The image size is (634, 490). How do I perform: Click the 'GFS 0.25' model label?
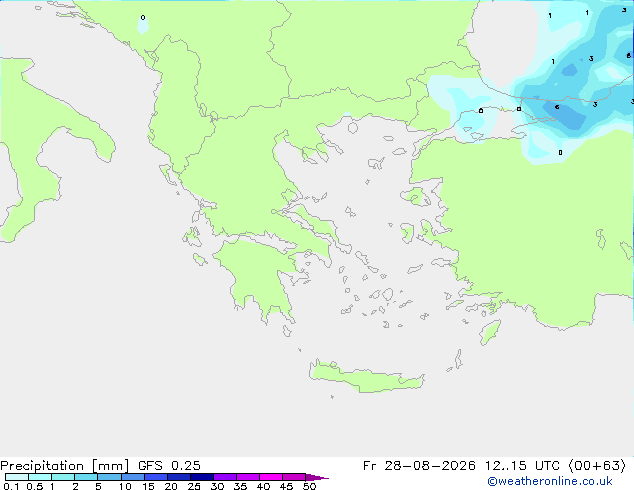click(x=169, y=466)
